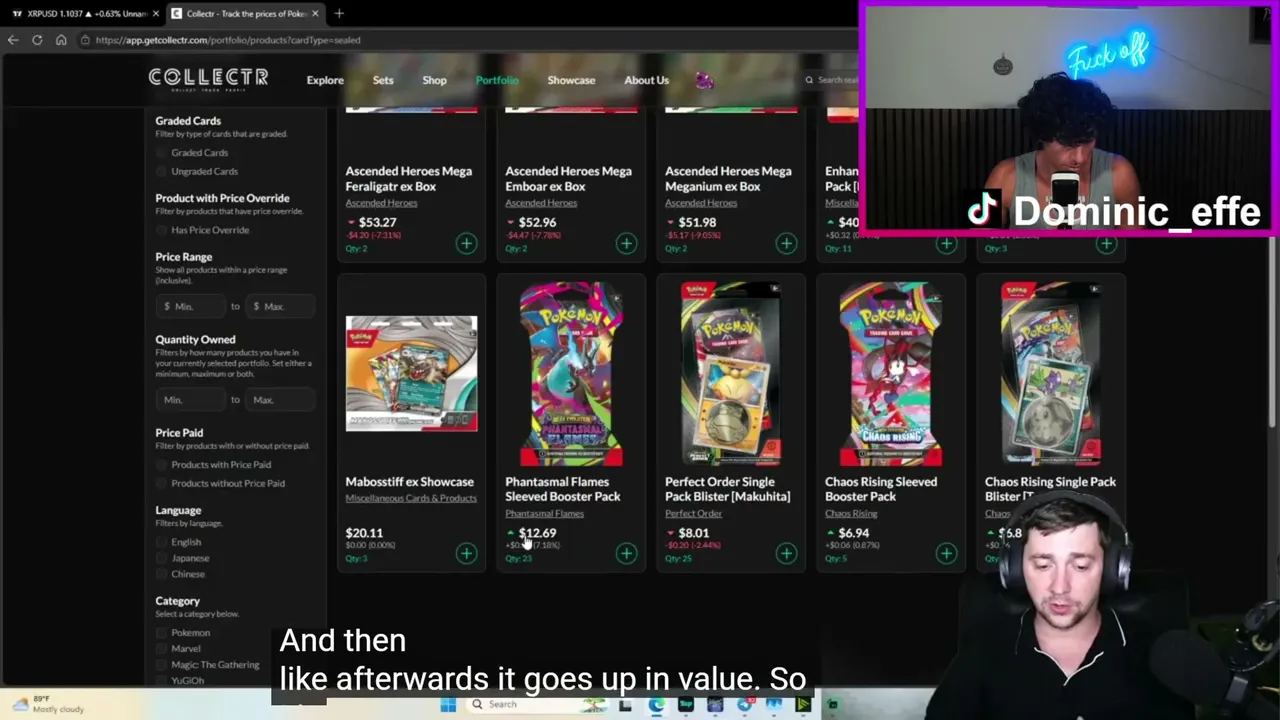
Task: Open Ascended Heroes set link under Feraligatr
Action: click(381, 203)
